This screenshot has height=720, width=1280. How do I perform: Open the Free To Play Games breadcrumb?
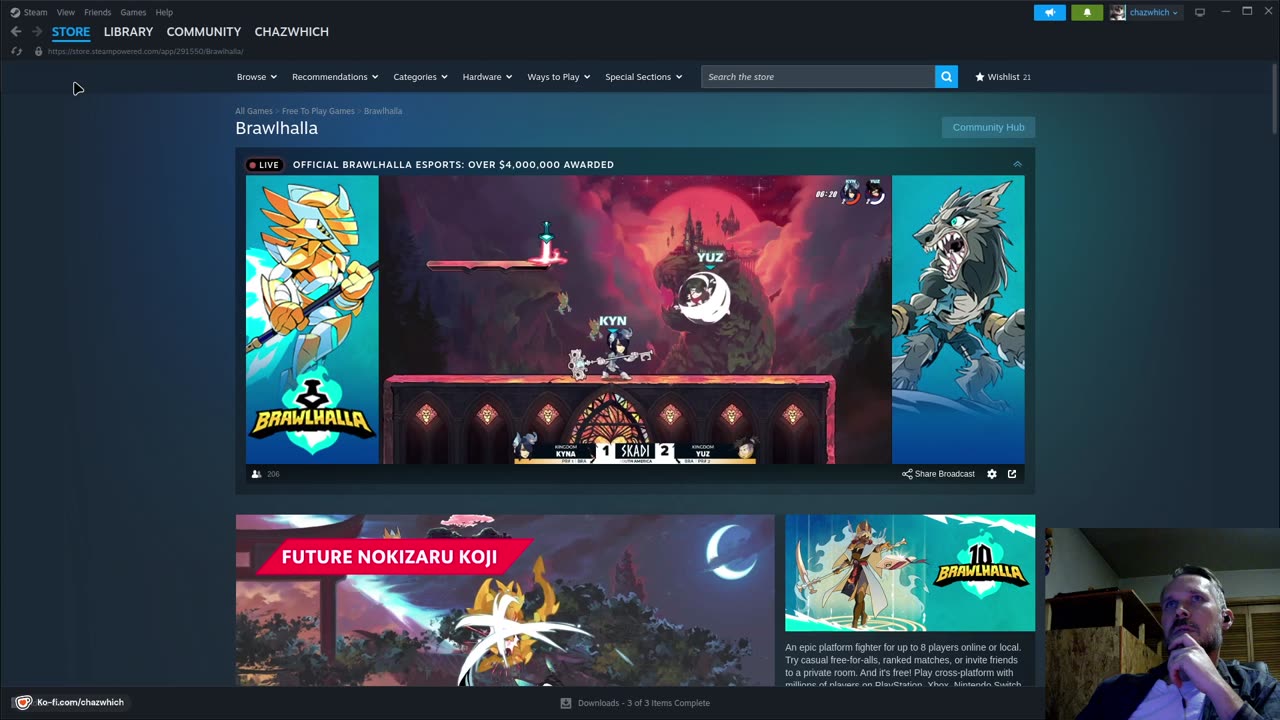[x=318, y=111]
